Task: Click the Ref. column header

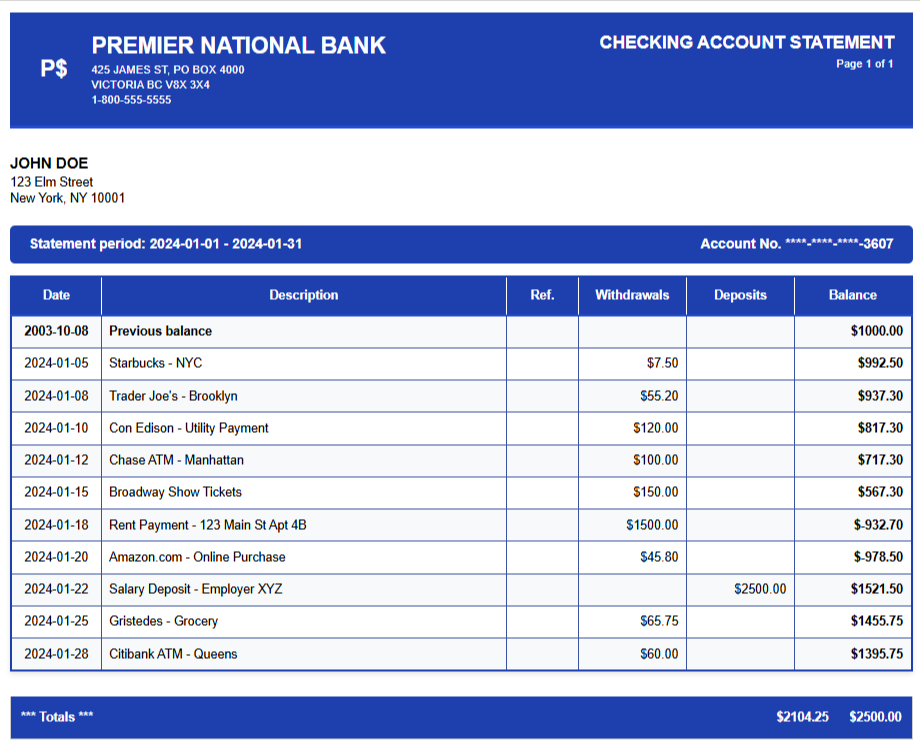Action: 542,295
